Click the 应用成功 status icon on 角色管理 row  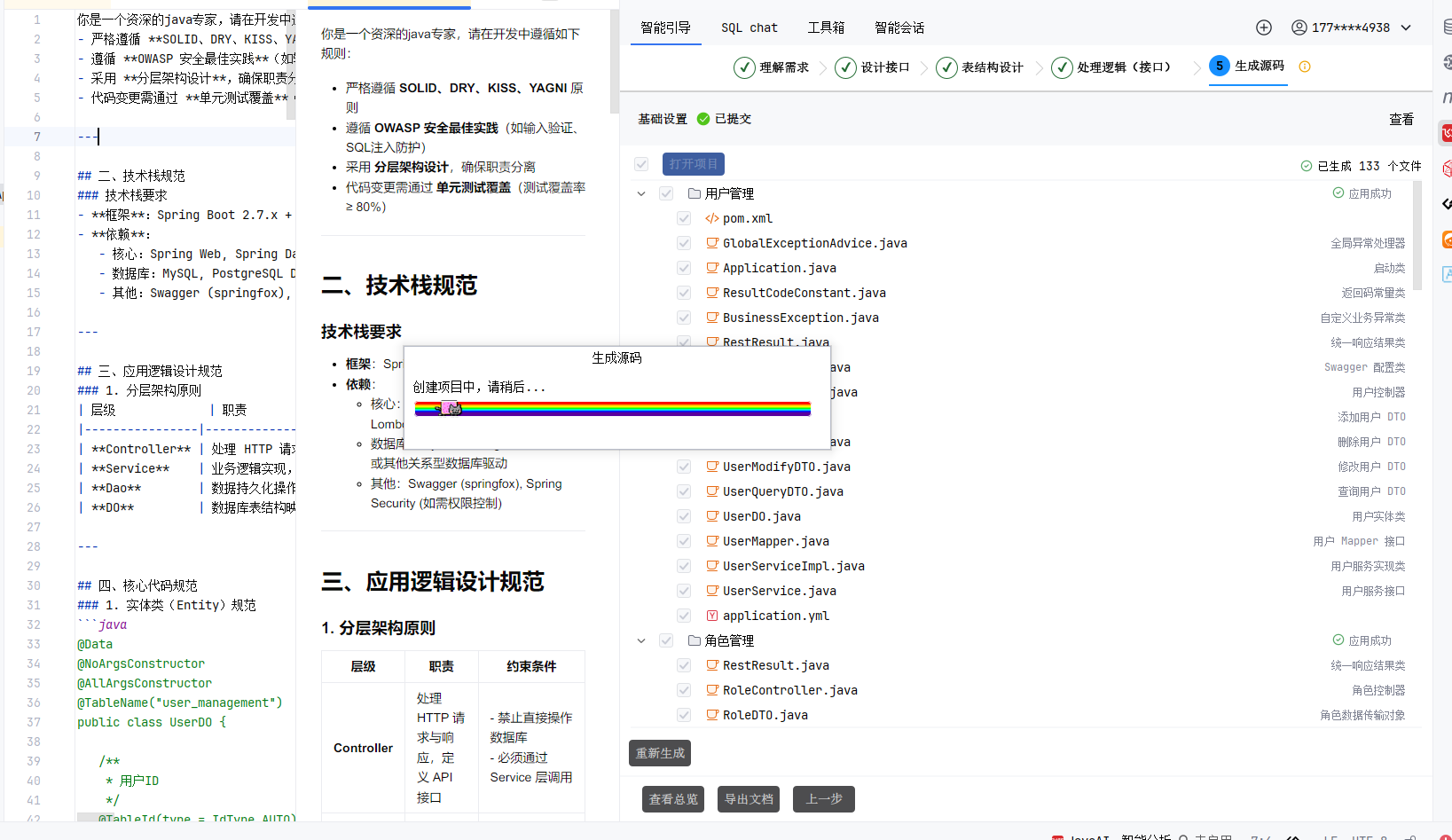[x=1338, y=640]
